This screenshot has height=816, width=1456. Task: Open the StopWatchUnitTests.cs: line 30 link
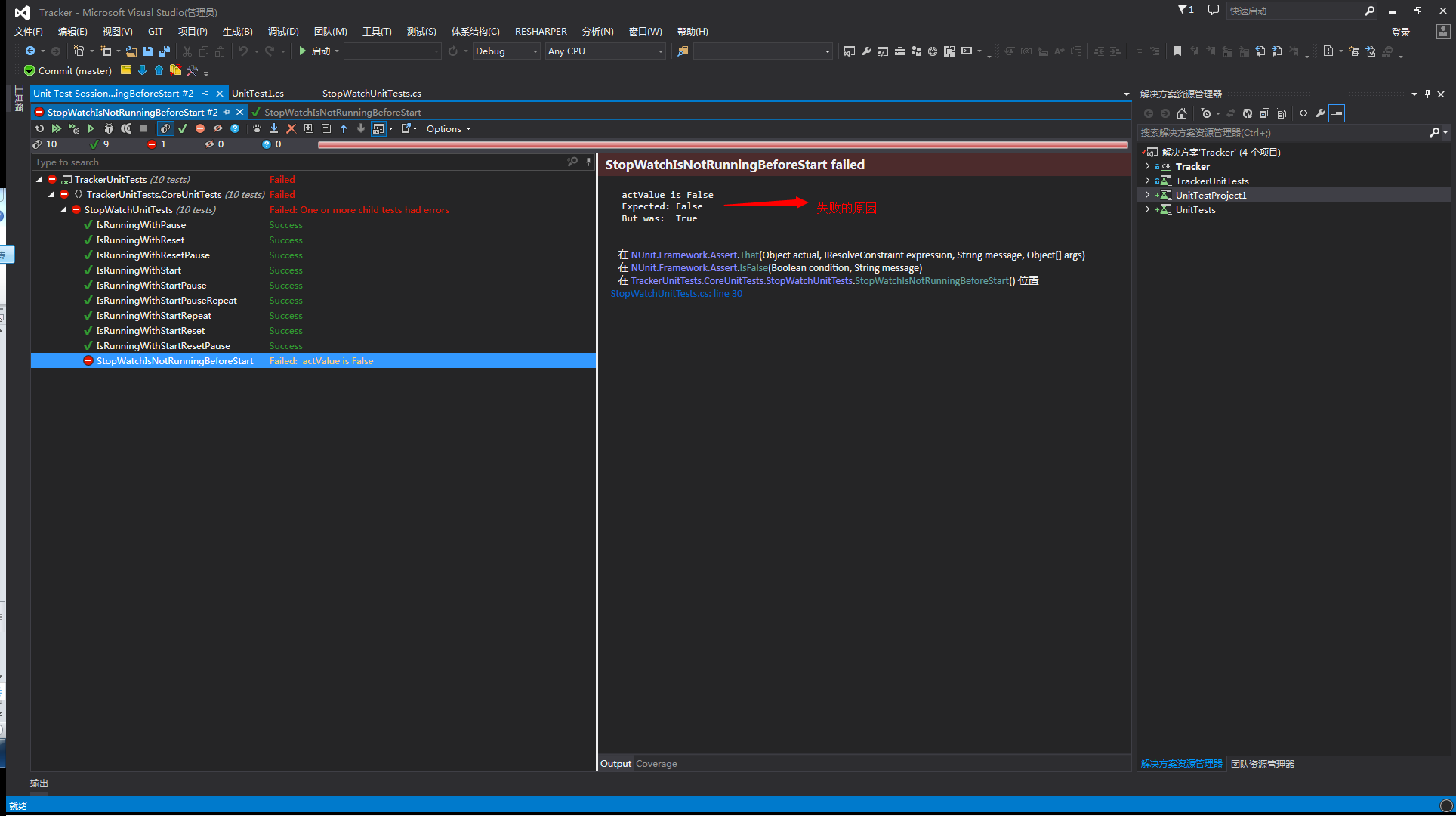(x=677, y=294)
